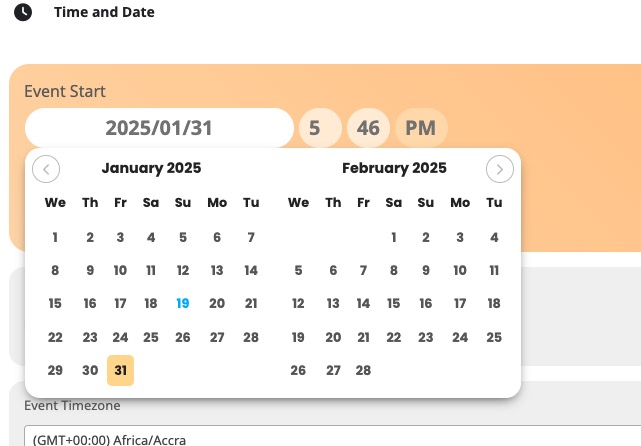Choose February 14 in the calendar

click(x=363, y=303)
